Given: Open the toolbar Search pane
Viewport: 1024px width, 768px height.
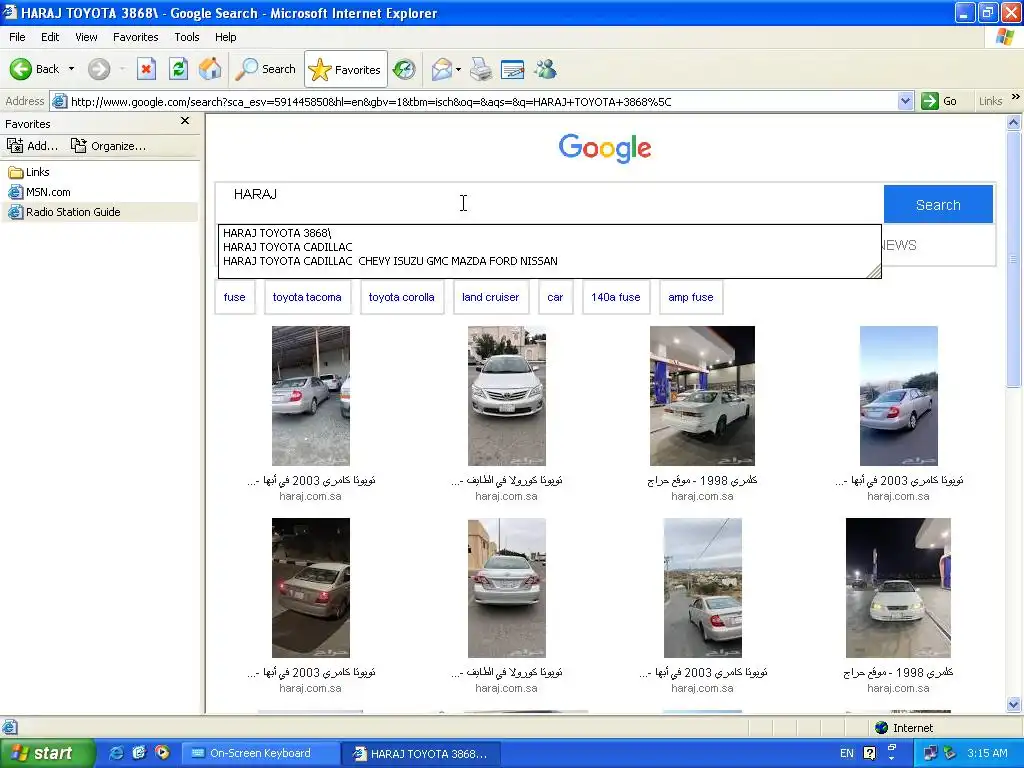Looking at the screenshot, I should (266, 69).
